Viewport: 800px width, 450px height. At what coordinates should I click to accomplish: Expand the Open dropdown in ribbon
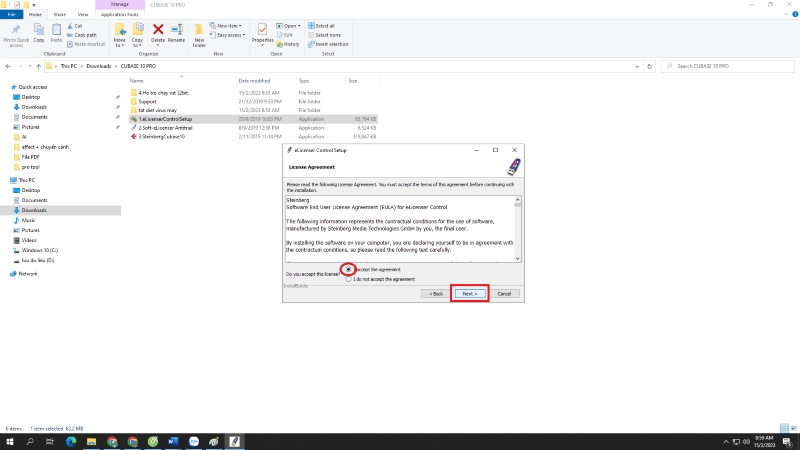(288, 26)
